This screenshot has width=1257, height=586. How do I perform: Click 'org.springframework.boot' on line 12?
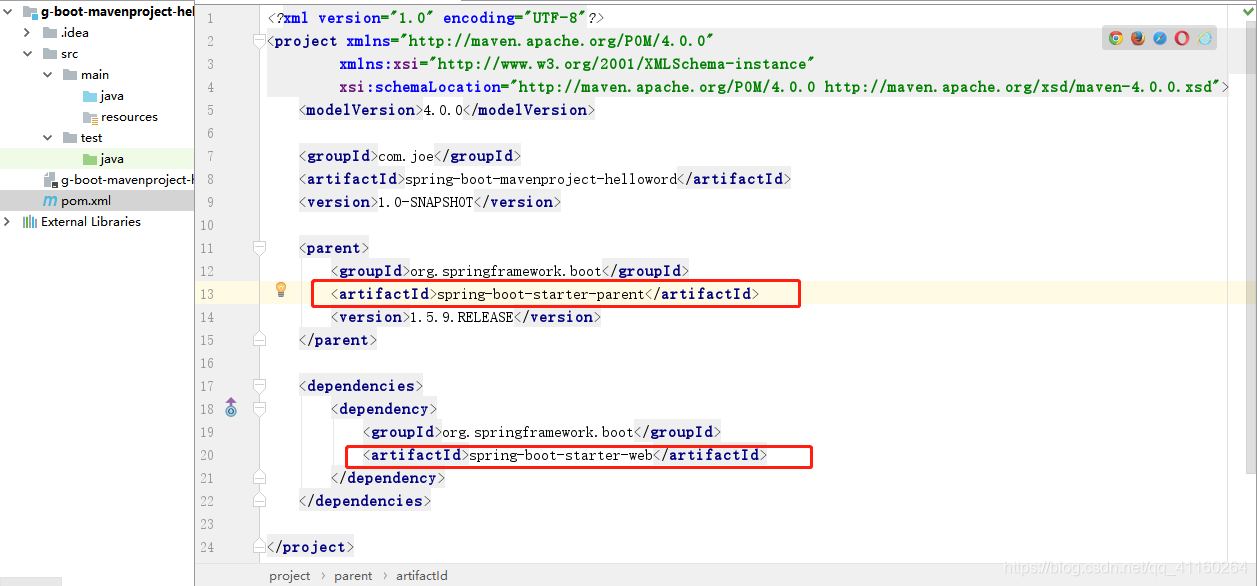506,271
